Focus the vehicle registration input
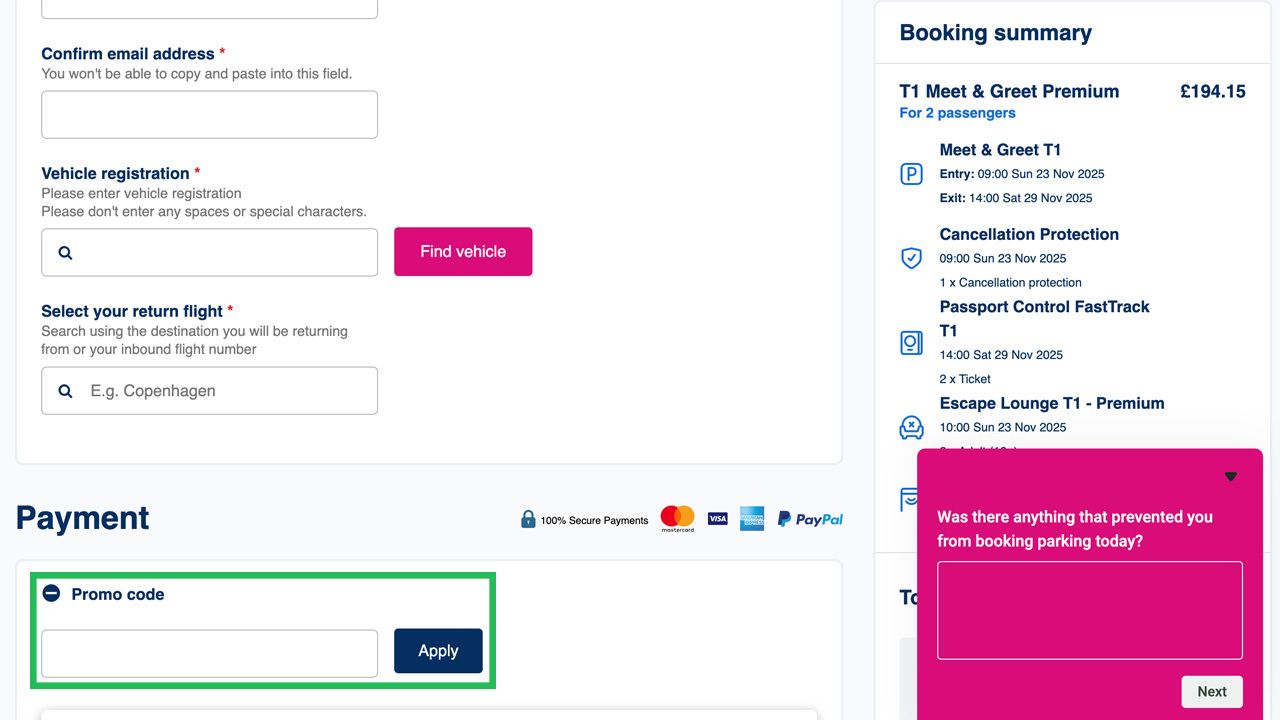The height and width of the screenshot is (720, 1280). [209, 253]
